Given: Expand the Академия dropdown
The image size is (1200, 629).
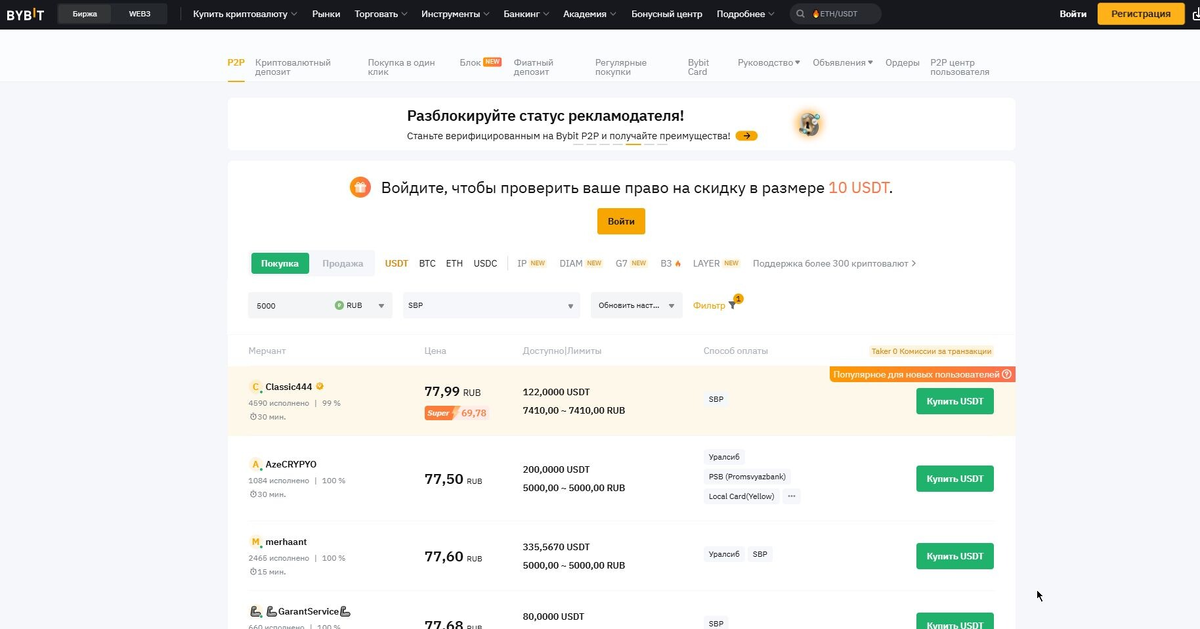Looking at the screenshot, I should (589, 14).
